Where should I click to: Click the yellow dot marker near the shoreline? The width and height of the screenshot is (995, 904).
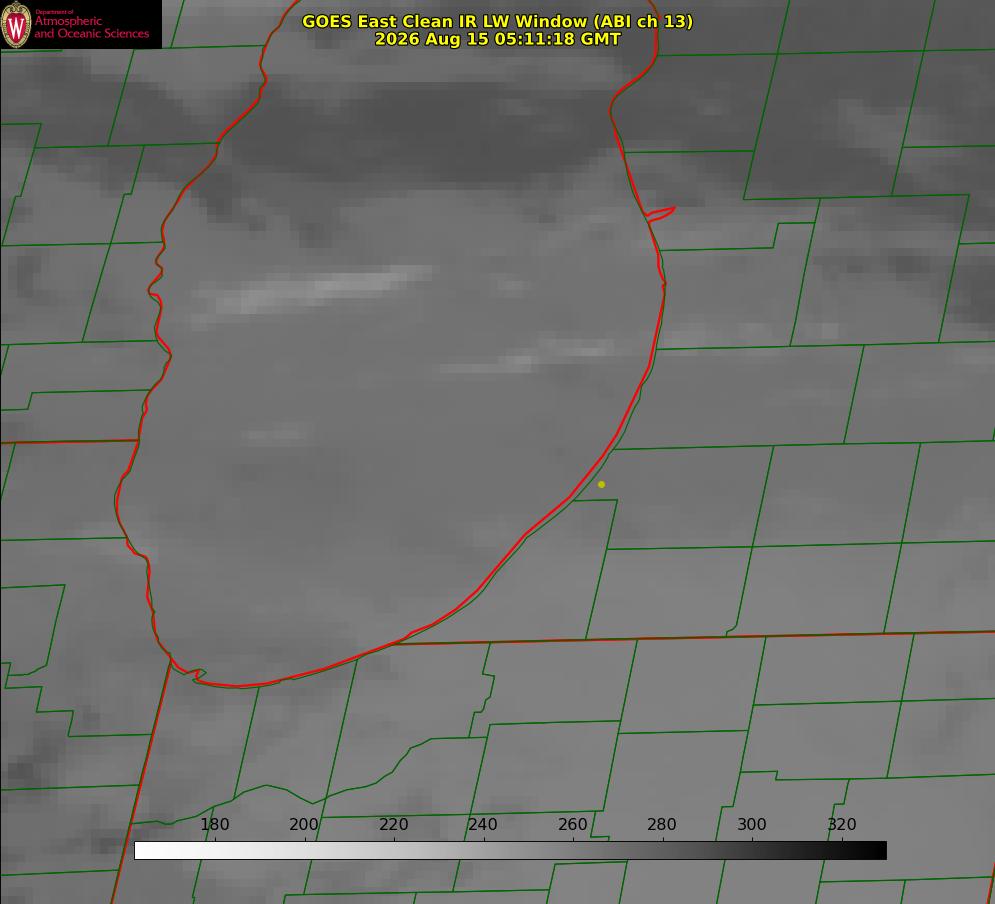(601, 484)
